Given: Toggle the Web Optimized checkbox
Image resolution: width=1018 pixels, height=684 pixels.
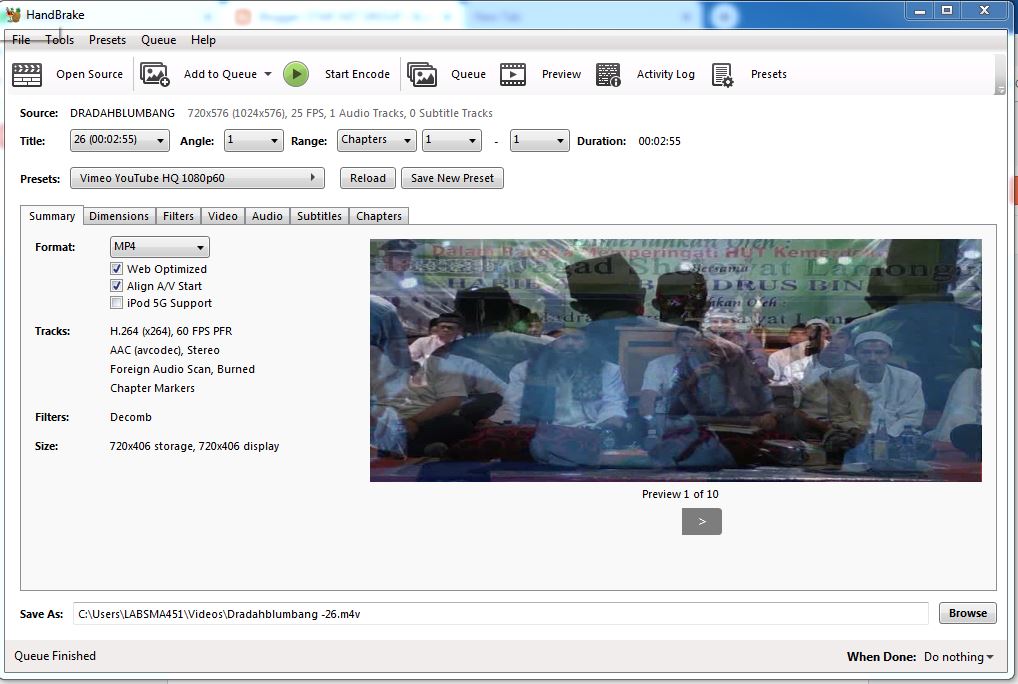Looking at the screenshot, I should pyautogui.click(x=116, y=269).
